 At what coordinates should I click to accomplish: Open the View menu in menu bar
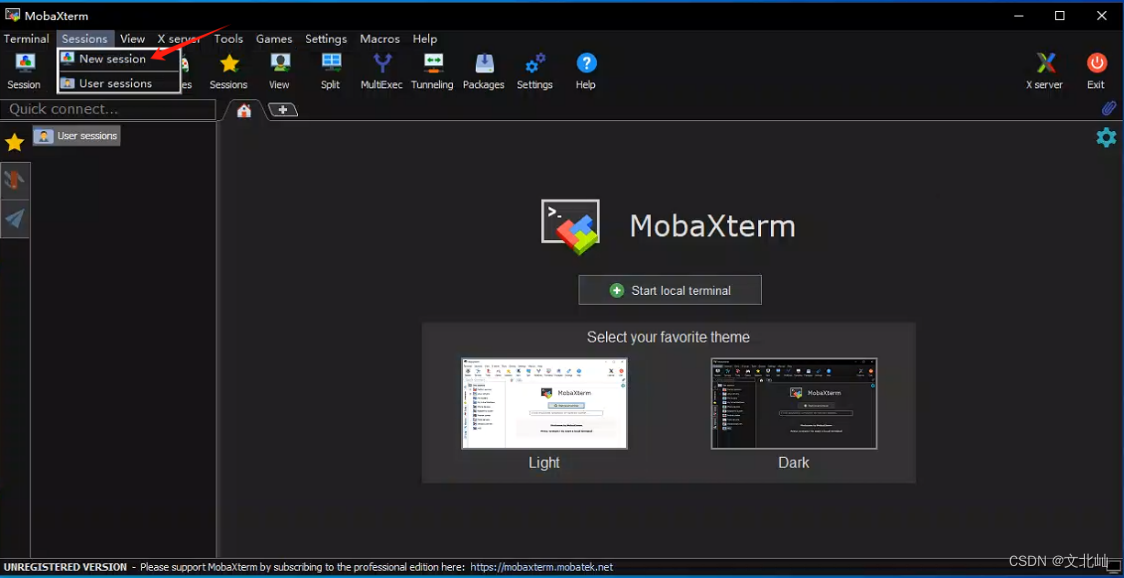133,39
